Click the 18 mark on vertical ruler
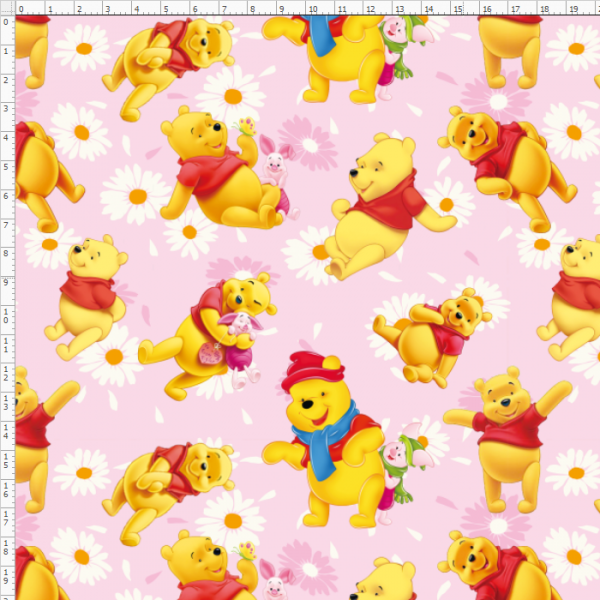This screenshot has width=600, height=600. pyautogui.click(x=6, y=548)
